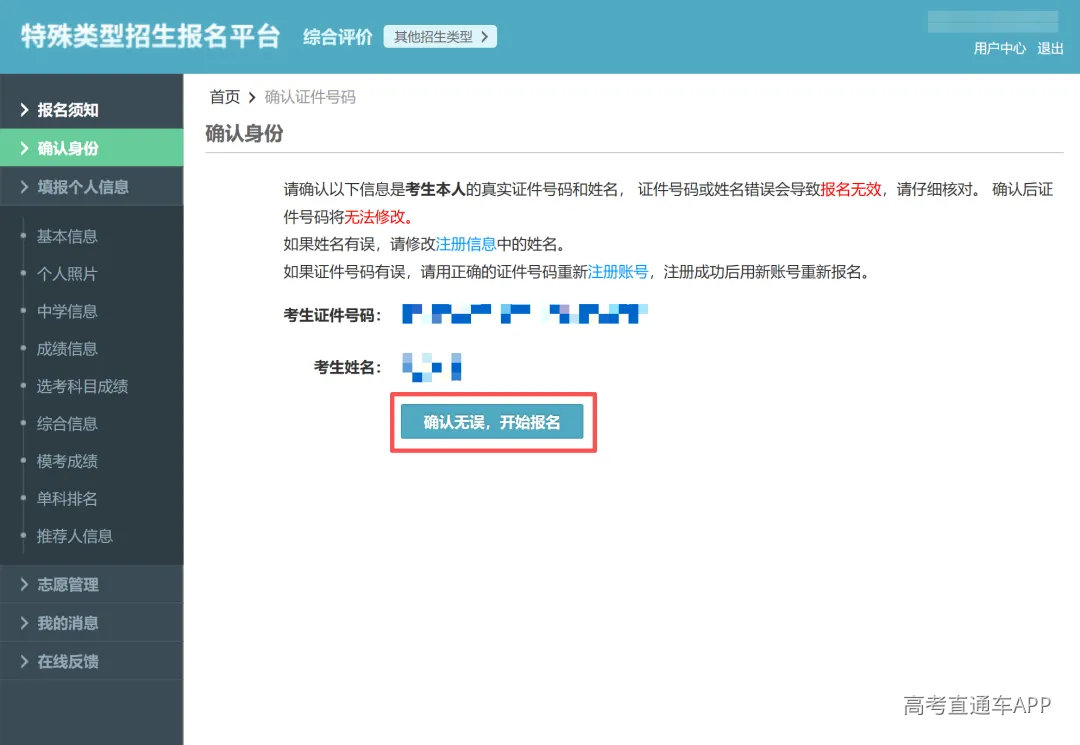The image size is (1080, 745).
Task: Click 确认无误，开始报名 button
Action: pyautogui.click(x=492, y=421)
